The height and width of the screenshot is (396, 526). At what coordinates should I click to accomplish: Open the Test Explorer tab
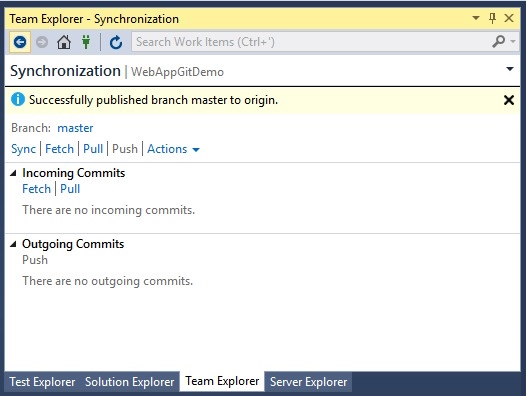pos(42,382)
